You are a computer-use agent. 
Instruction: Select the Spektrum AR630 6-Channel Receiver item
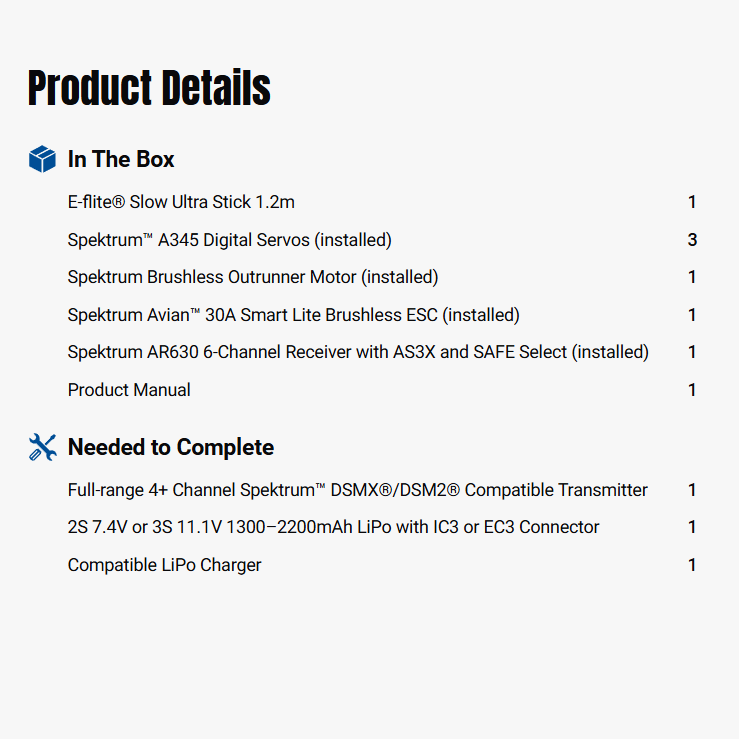tap(358, 352)
